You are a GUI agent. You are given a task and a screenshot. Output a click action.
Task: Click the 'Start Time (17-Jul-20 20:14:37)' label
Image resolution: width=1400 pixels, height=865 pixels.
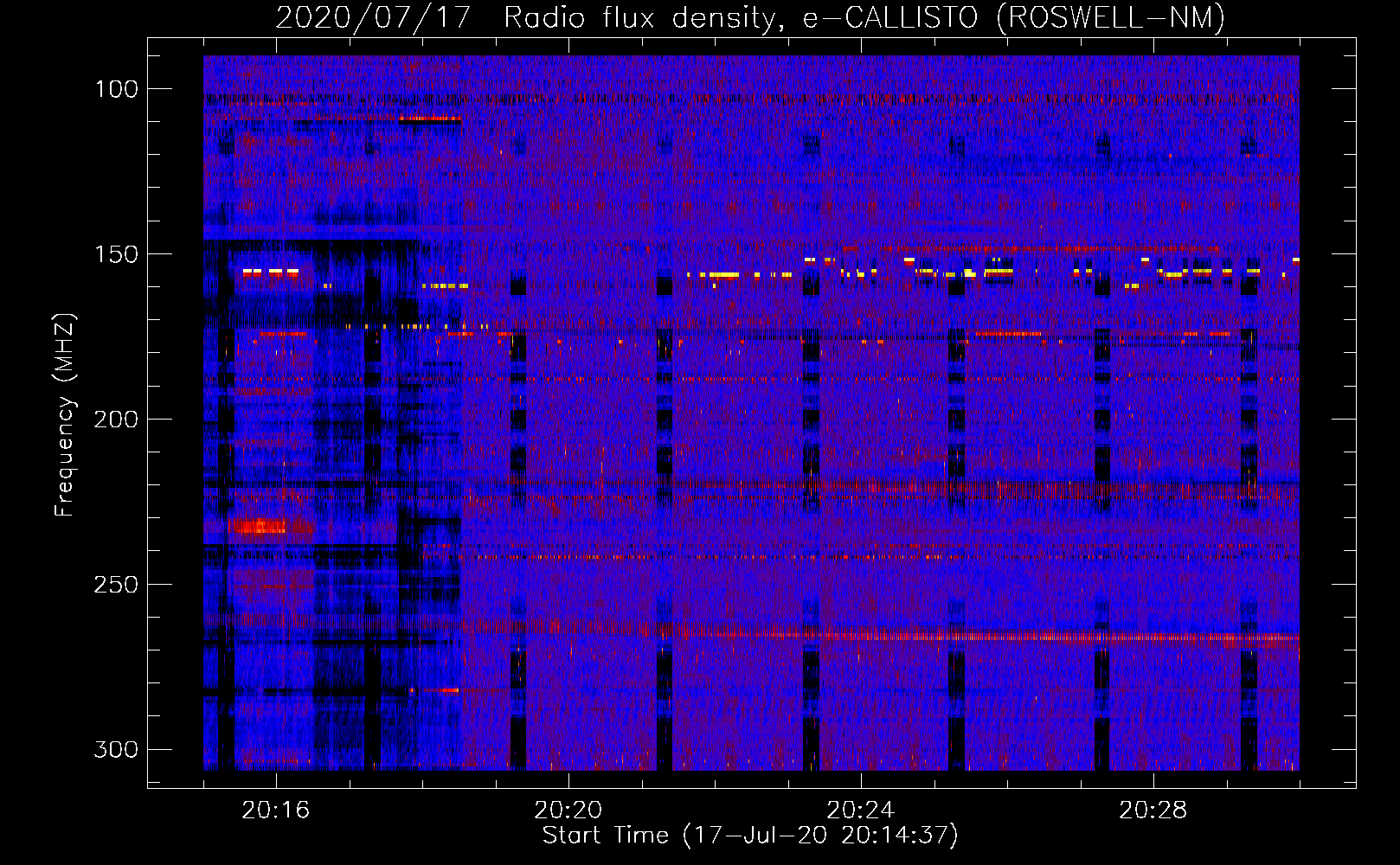point(750,836)
